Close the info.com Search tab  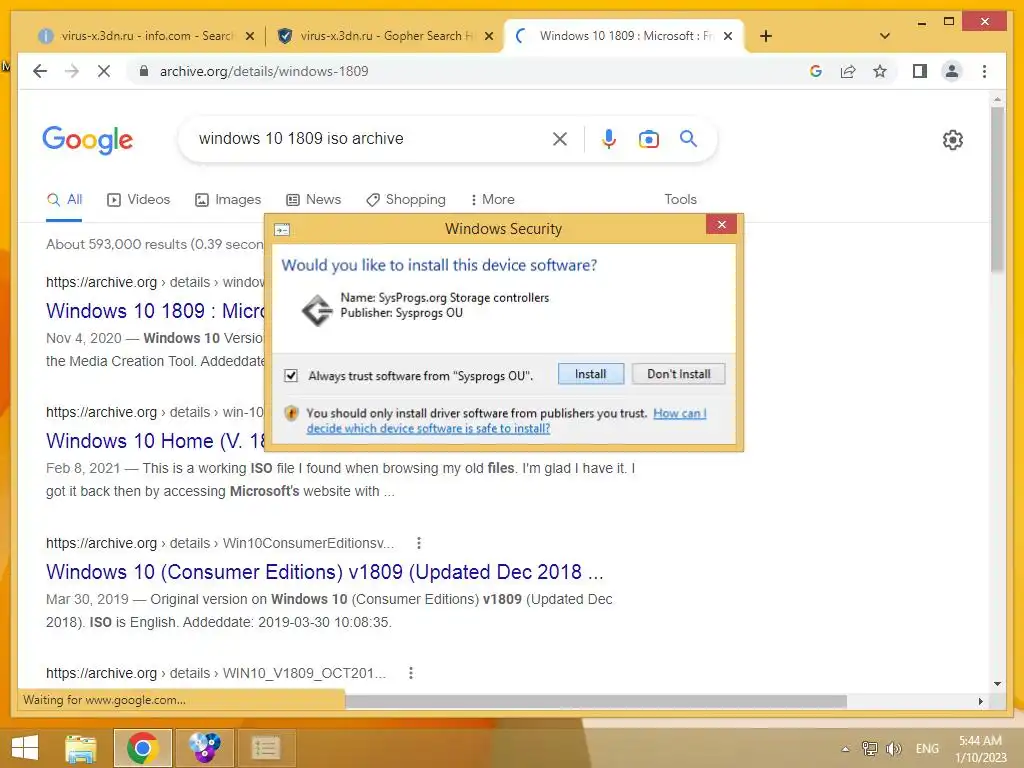[x=249, y=37]
